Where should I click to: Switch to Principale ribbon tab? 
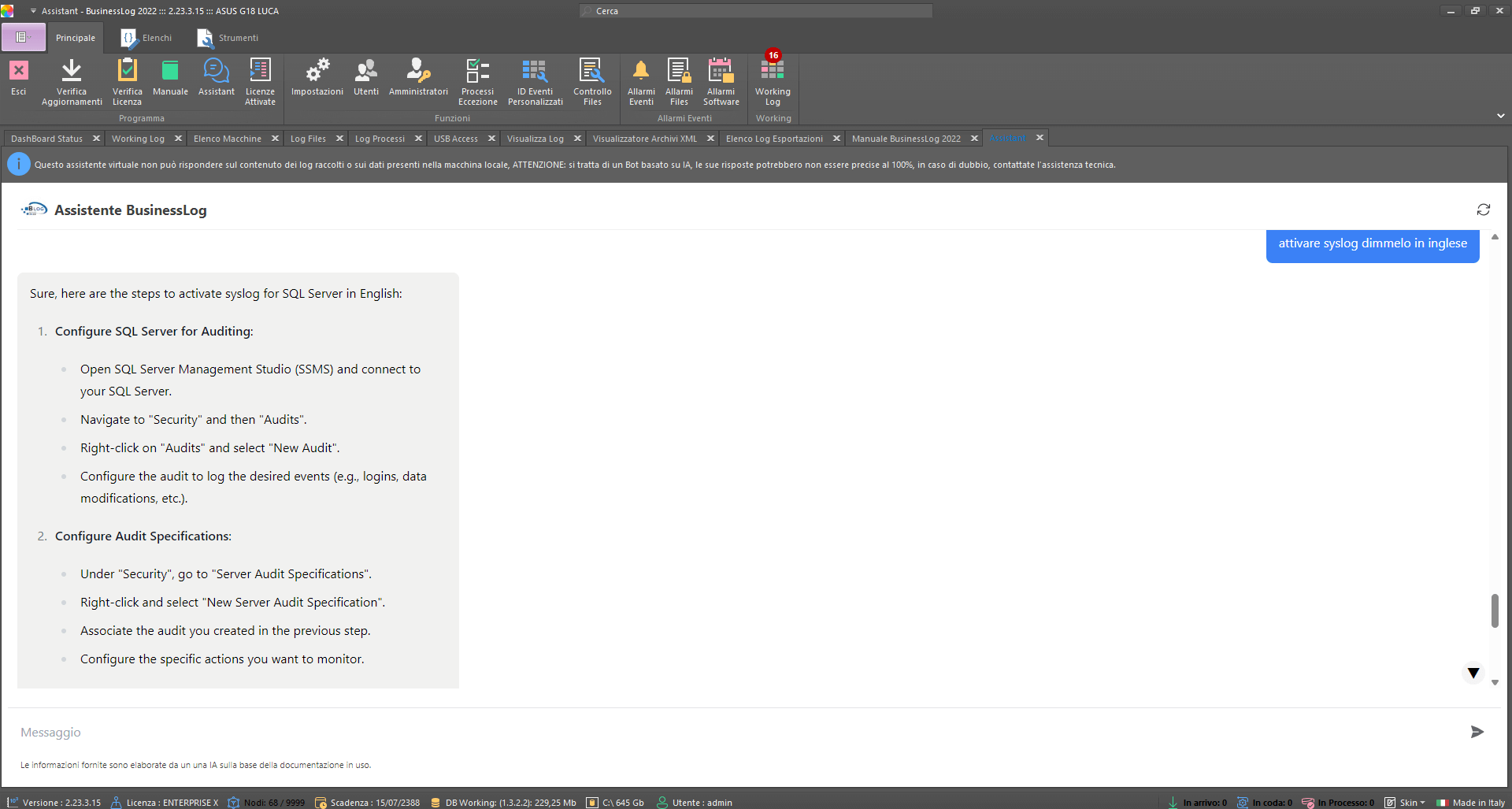(x=76, y=38)
